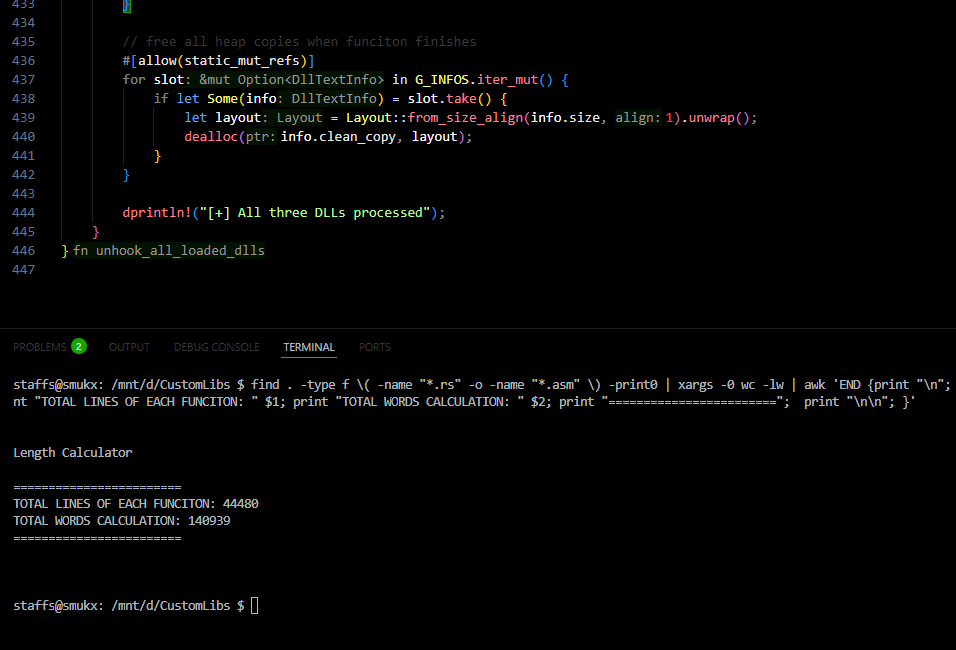Select the TERMINAL tab
The image size is (956, 650).
[309, 347]
